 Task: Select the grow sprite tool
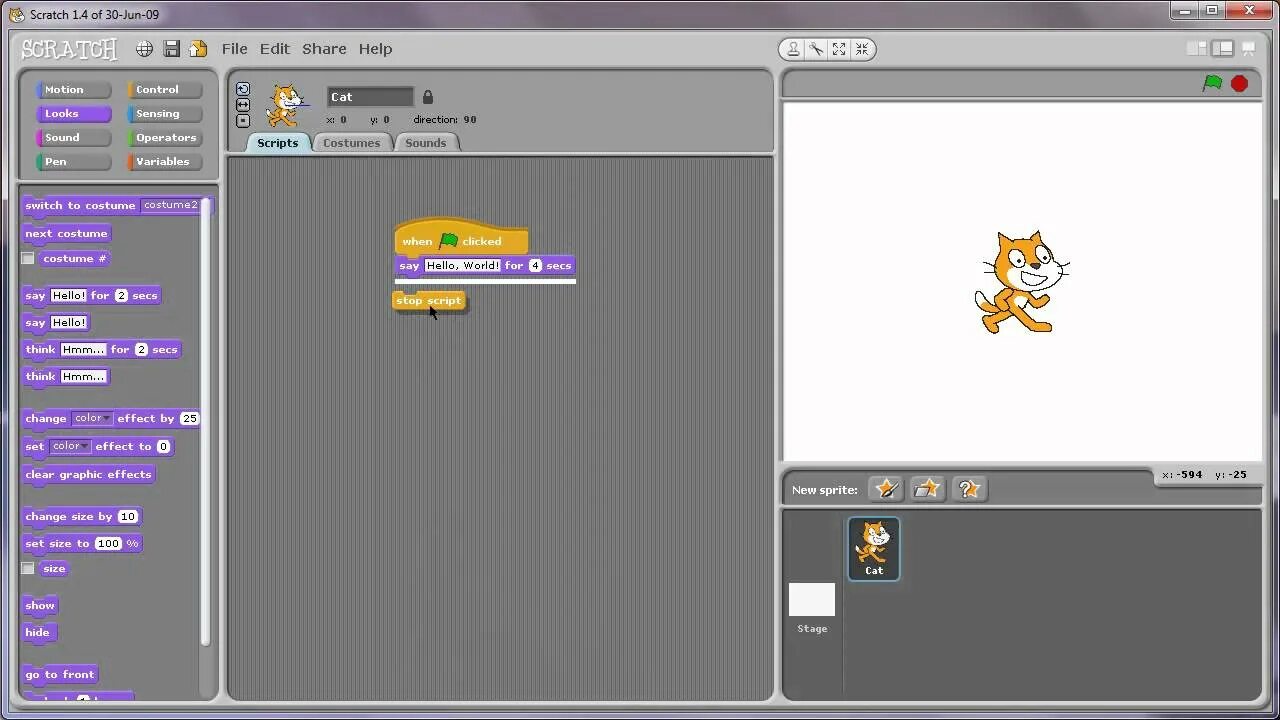[839, 49]
